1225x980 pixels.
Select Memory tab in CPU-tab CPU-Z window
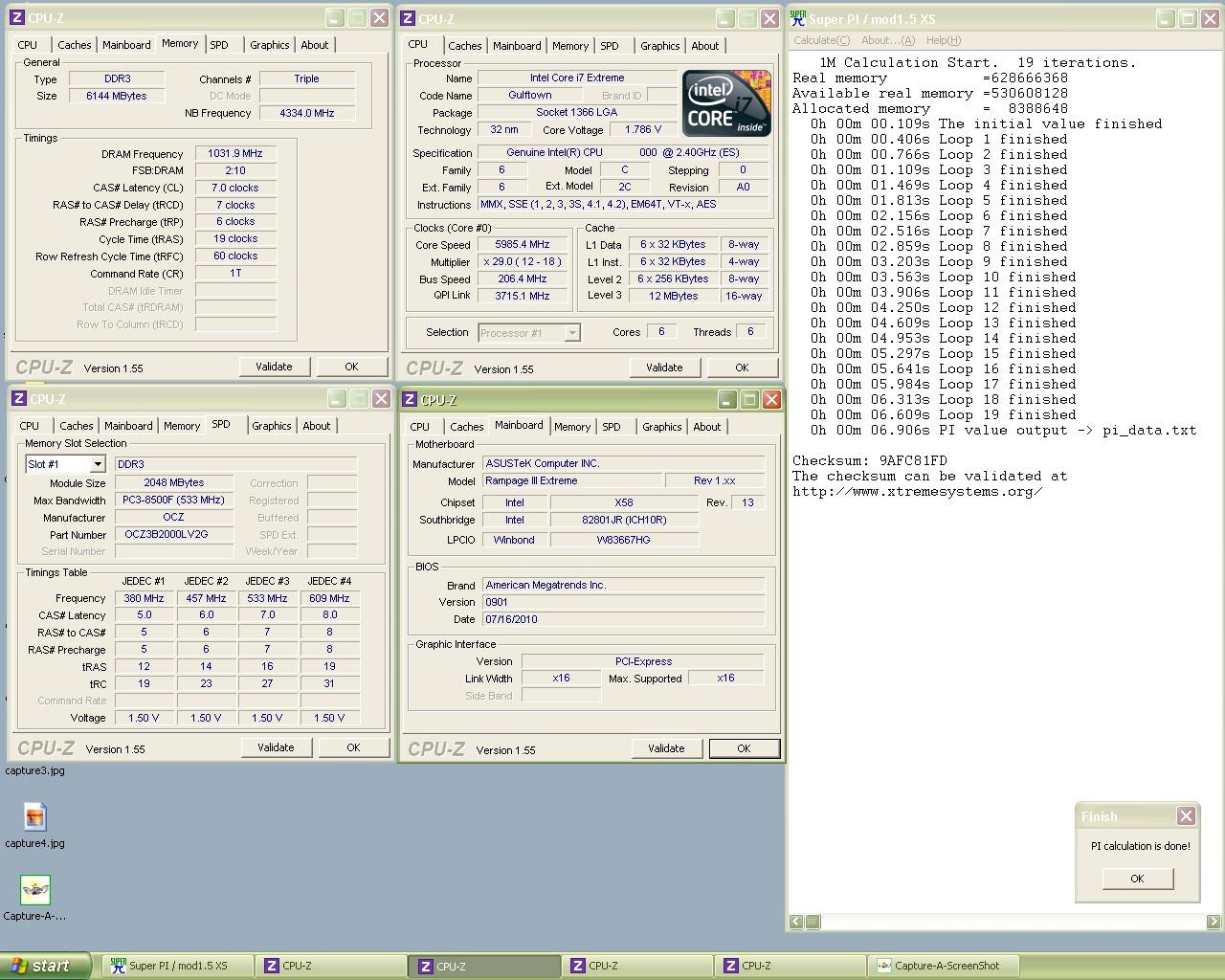570,46
